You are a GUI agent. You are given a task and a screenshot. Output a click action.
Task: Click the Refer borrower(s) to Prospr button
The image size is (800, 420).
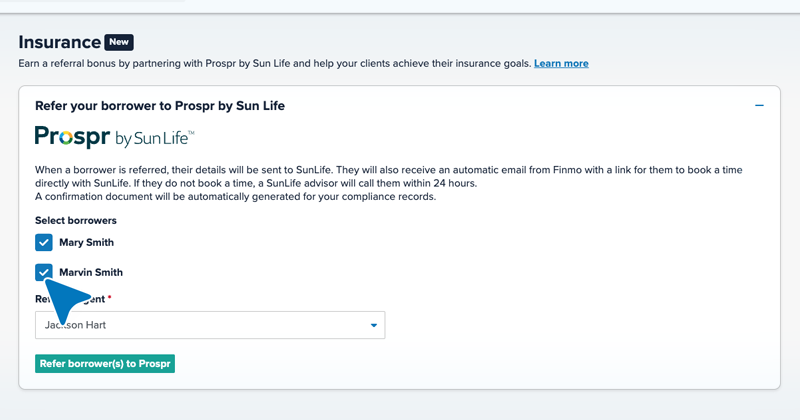pos(105,364)
